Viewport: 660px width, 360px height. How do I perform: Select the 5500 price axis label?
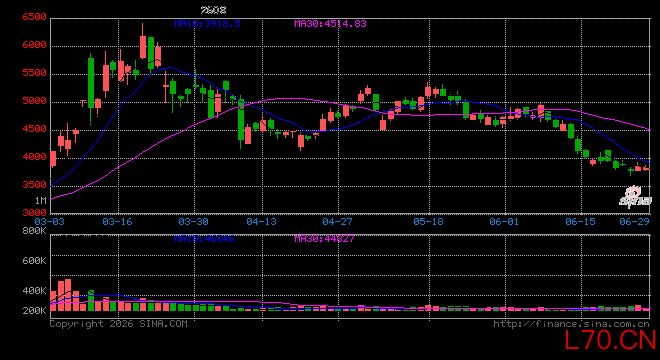(x=35, y=73)
